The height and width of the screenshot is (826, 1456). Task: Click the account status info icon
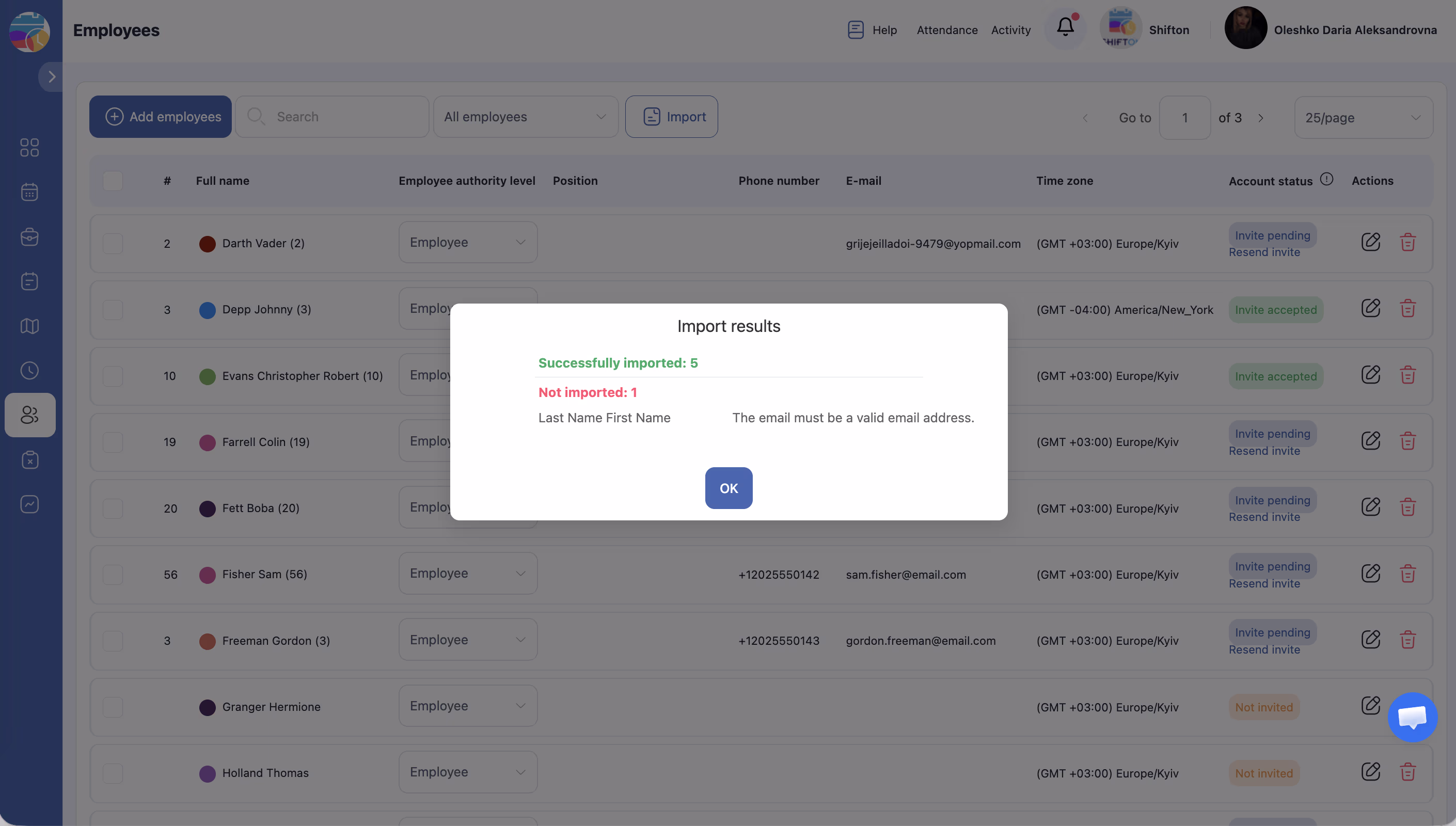pos(1326,179)
